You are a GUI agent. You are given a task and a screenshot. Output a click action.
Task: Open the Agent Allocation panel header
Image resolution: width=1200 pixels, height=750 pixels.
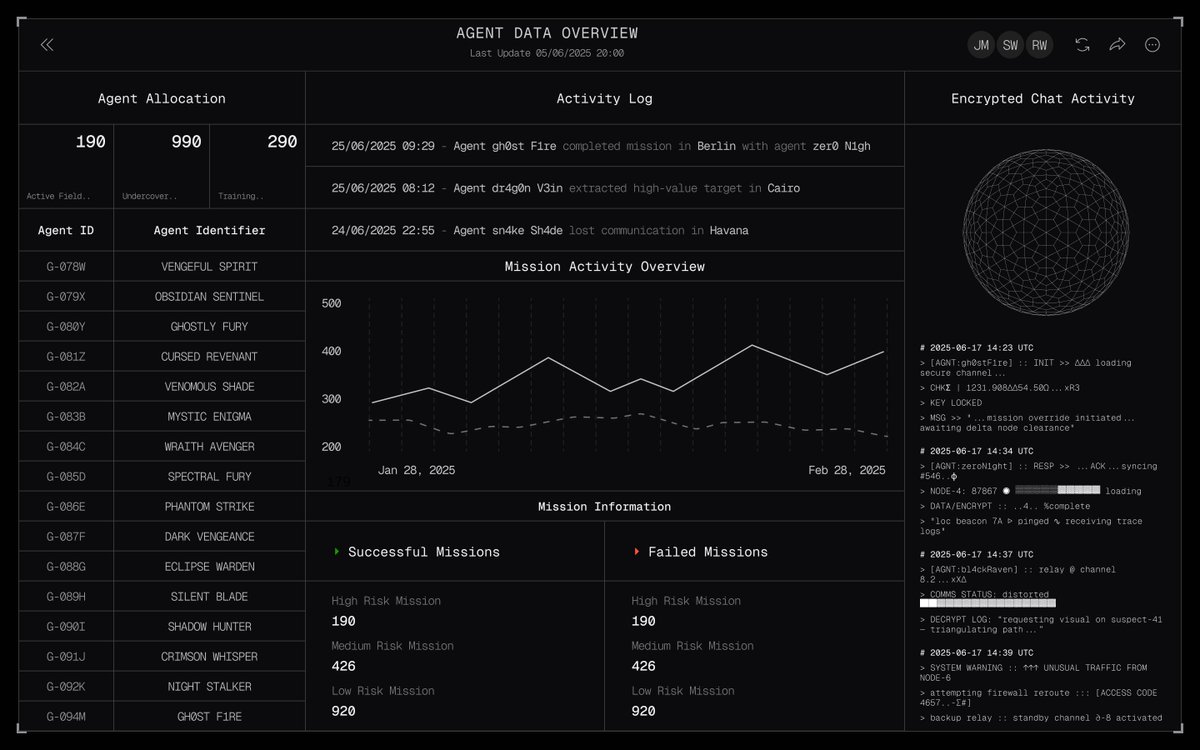coord(162,99)
